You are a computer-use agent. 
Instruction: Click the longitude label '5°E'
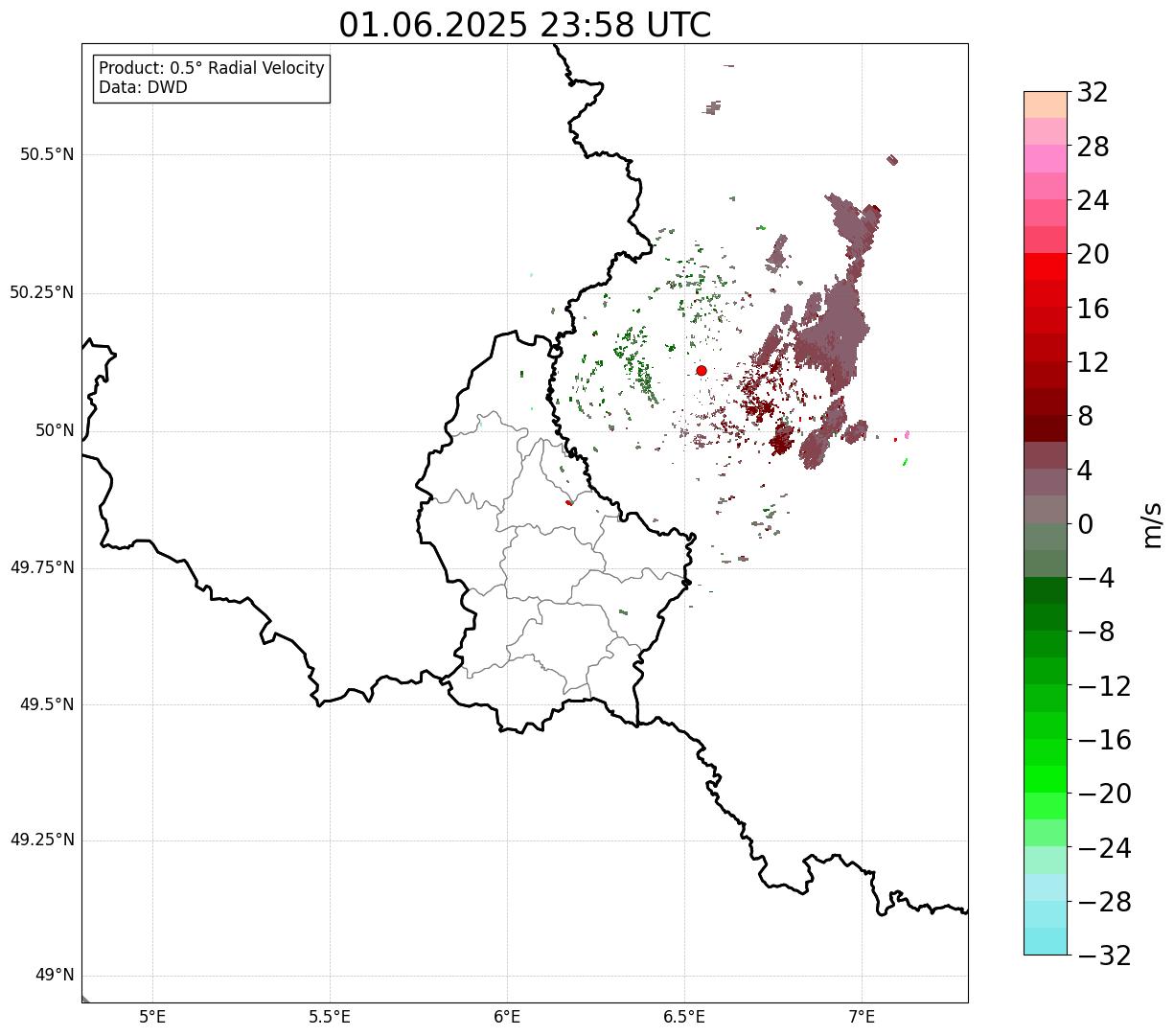152,1018
